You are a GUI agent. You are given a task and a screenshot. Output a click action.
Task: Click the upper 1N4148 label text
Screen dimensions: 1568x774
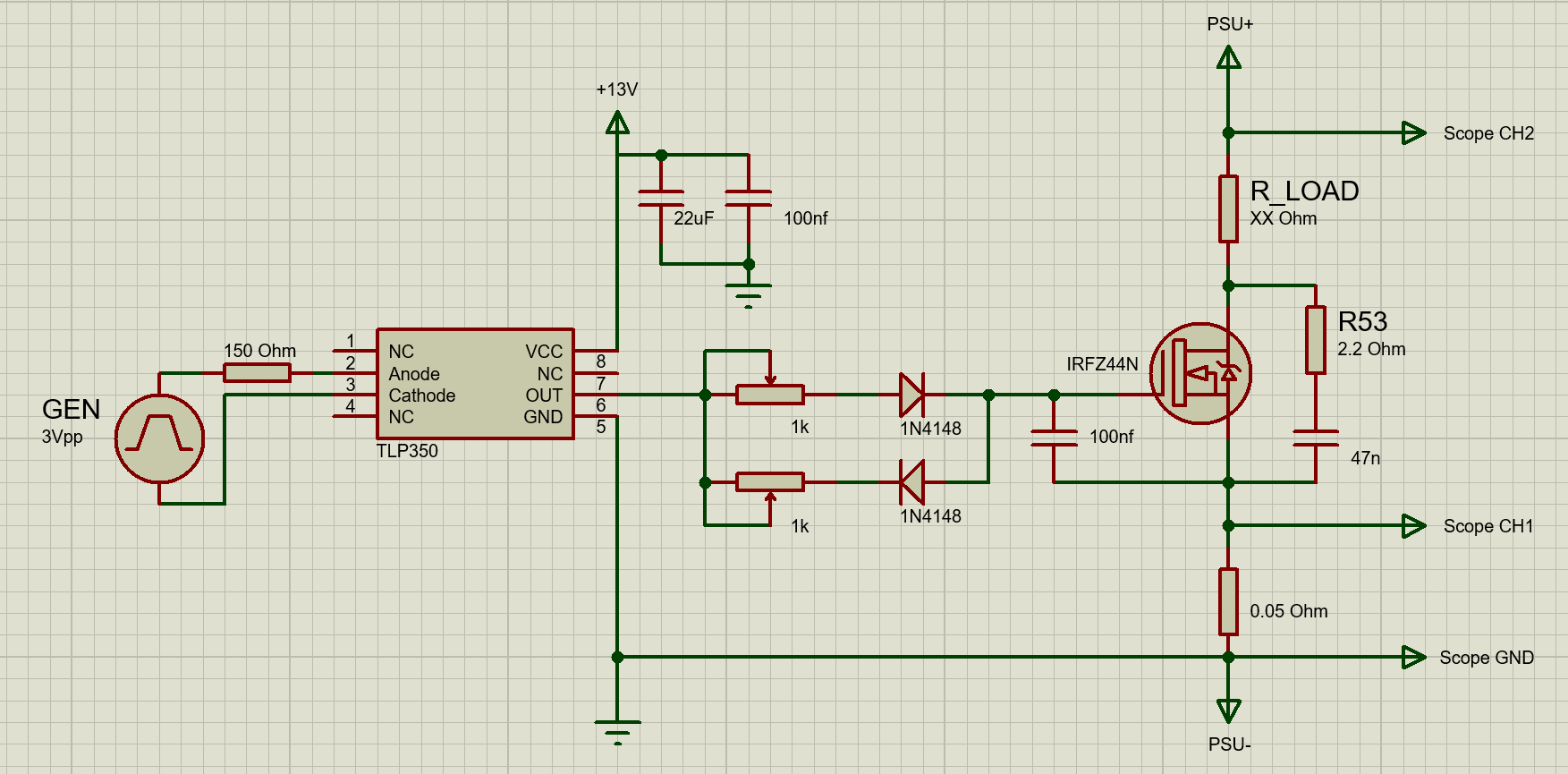click(930, 429)
